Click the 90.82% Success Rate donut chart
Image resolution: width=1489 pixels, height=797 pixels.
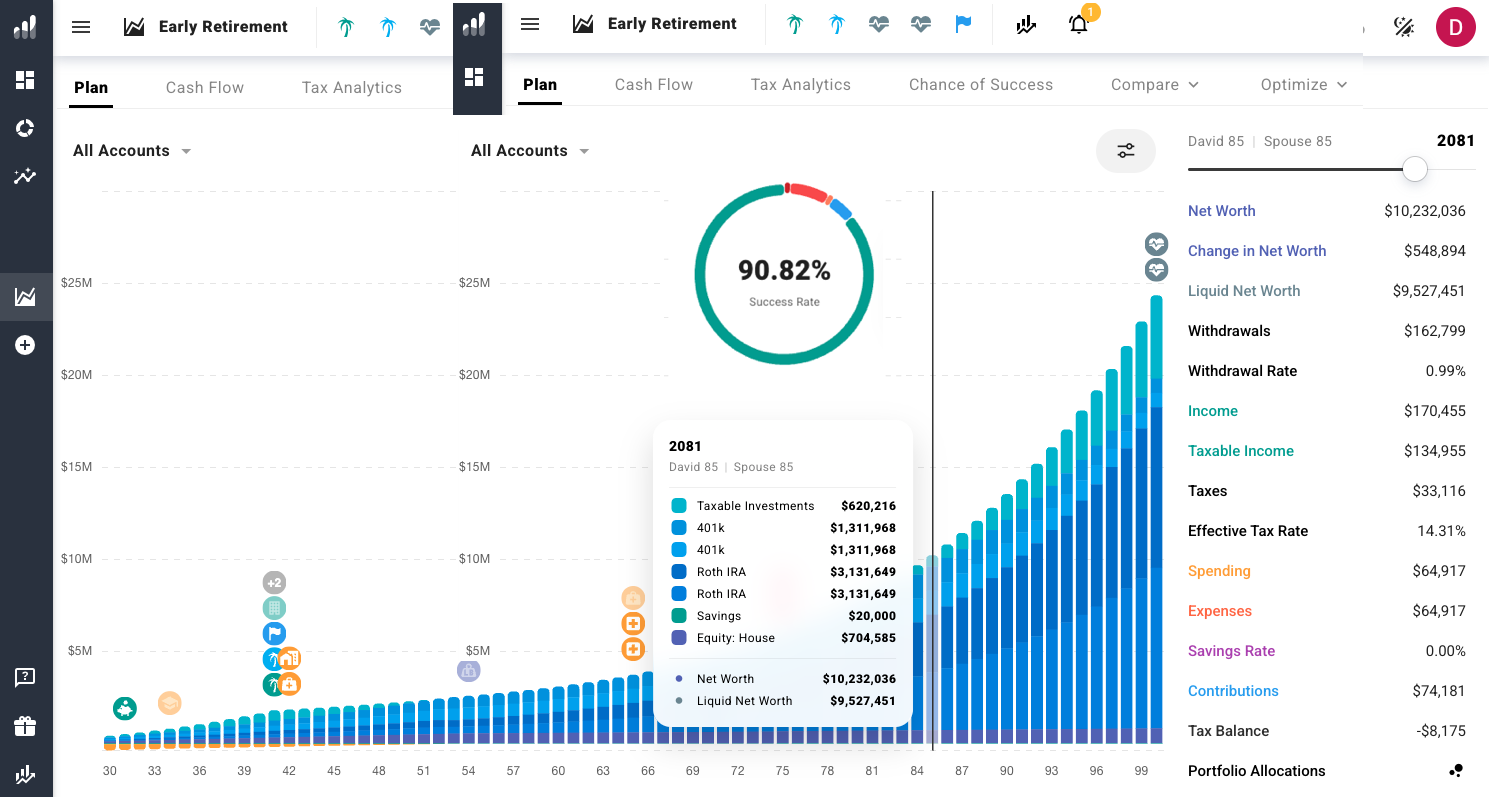(x=785, y=274)
